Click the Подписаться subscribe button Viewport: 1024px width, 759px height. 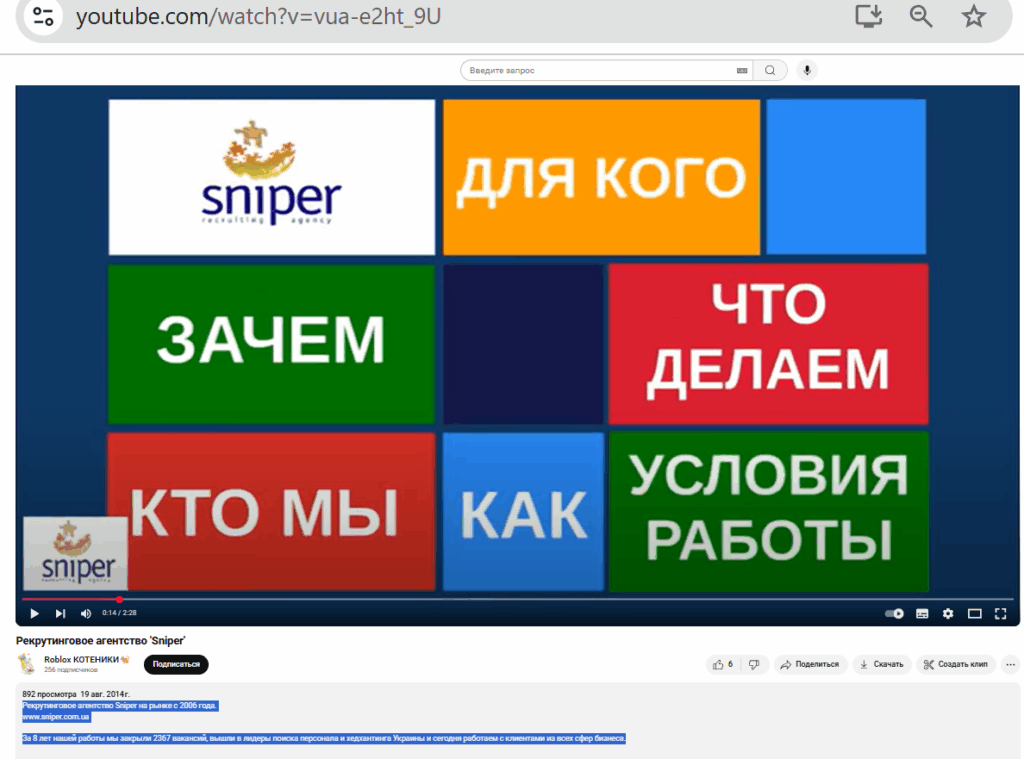coord(176,664)
